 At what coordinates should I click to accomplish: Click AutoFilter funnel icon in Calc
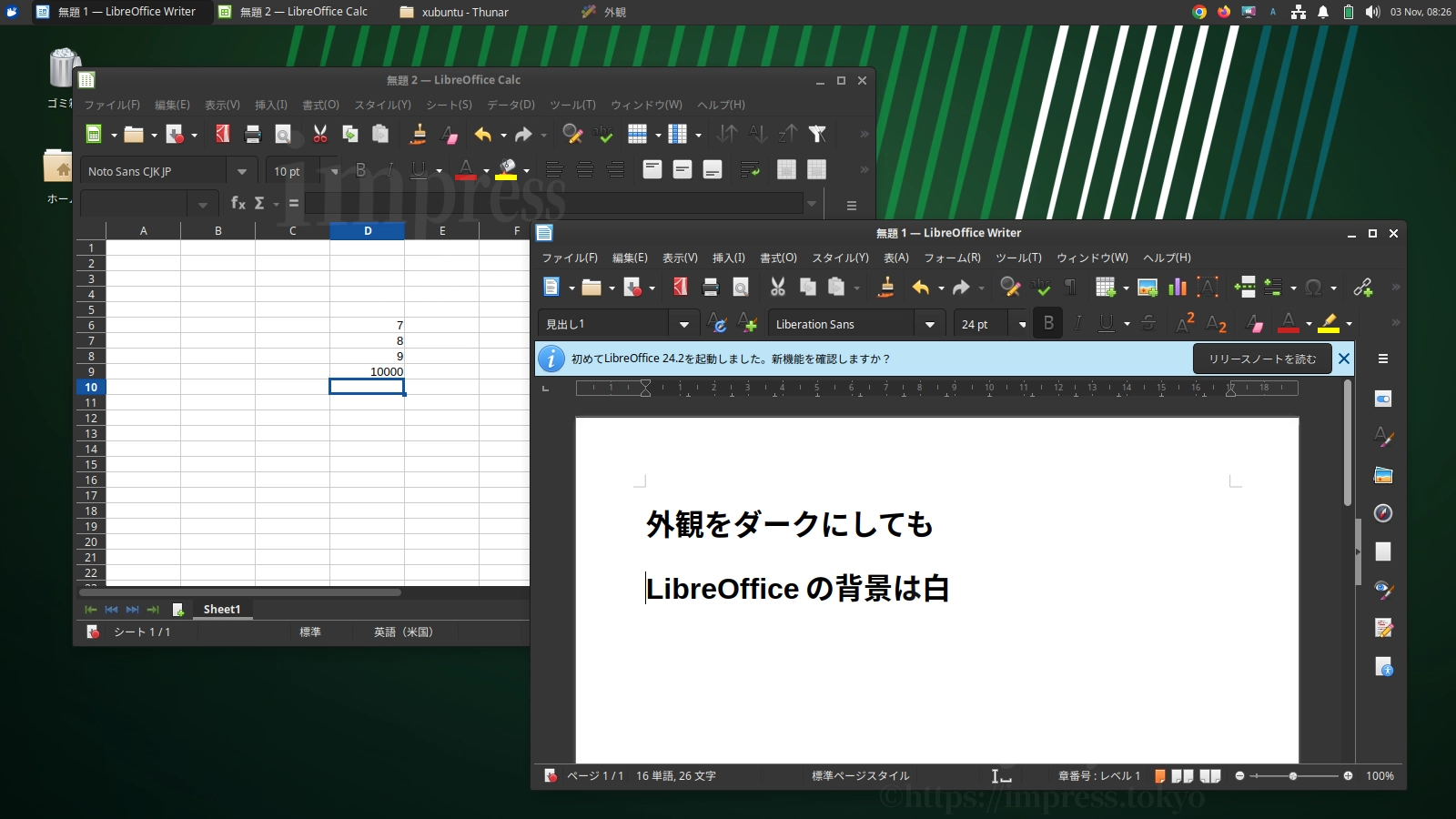pos(817,135)
